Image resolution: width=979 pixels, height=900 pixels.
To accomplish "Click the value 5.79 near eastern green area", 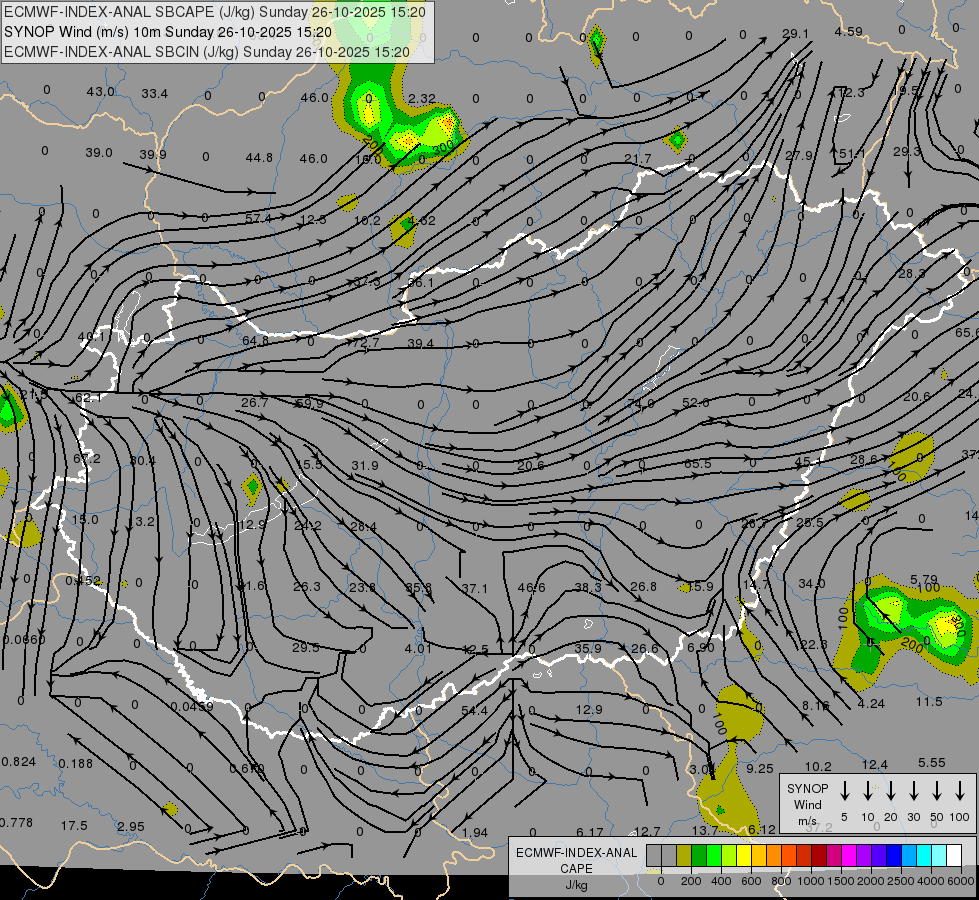I will (924, 580).
